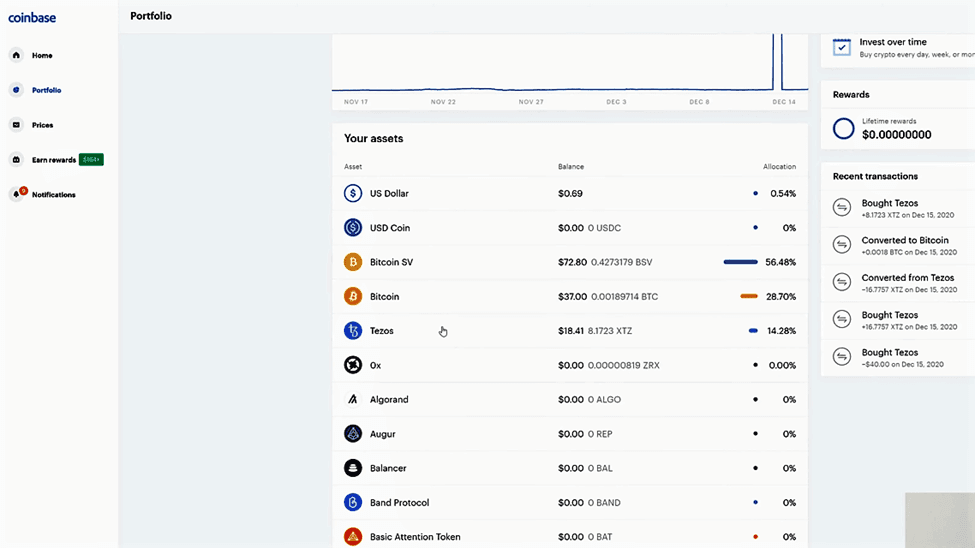Click the Tezos coin icon
The width and height of the screenshot is (975, 548).
353,330
